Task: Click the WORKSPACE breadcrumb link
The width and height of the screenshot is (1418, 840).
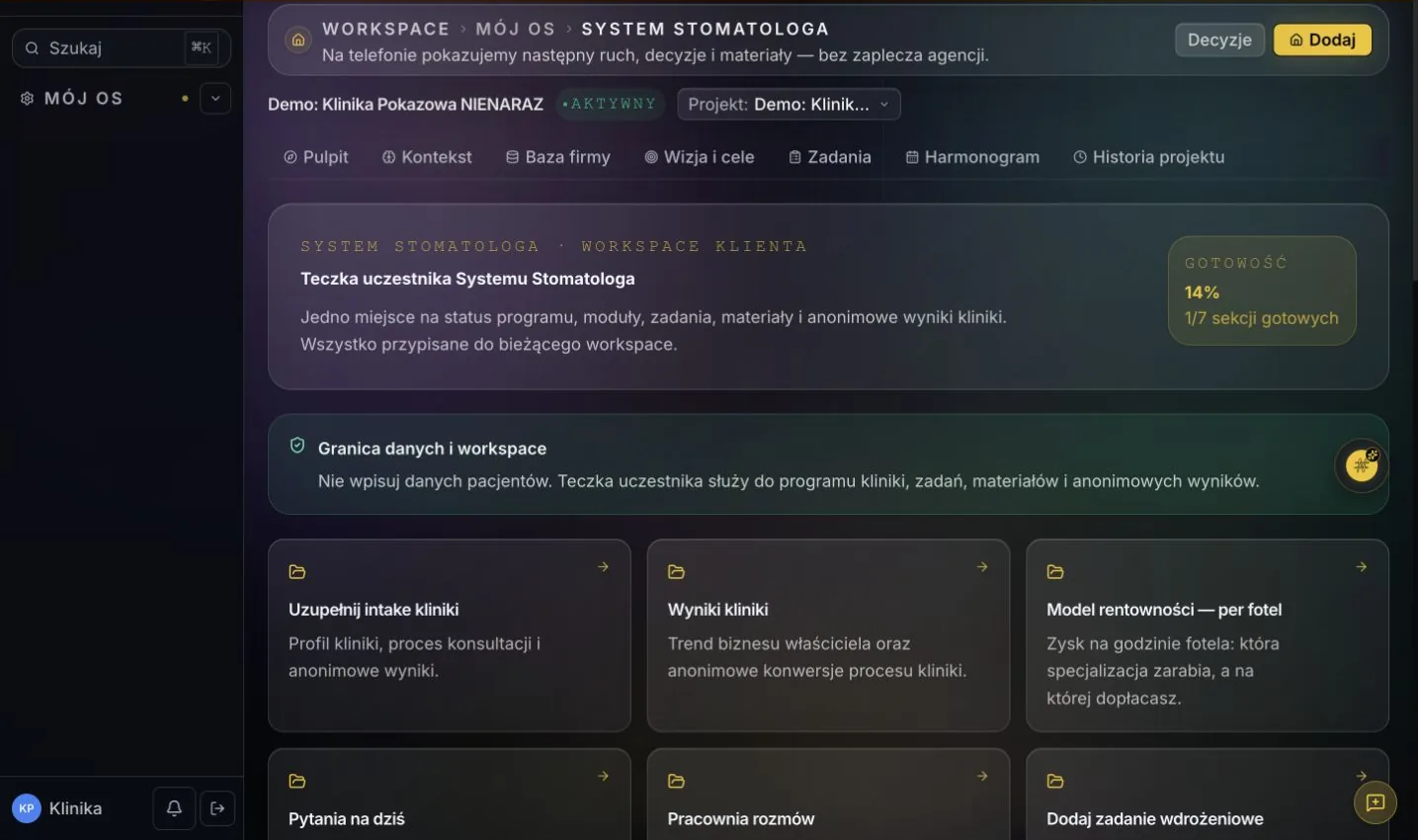Action: [x=385, y=29]
